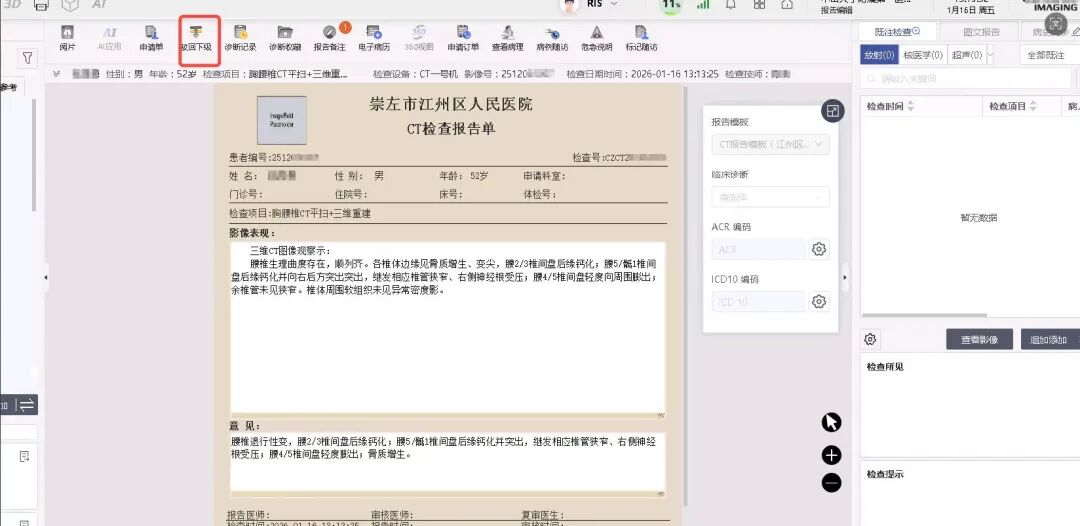Open ICD10 编码 settings gear
The width and height of the screenshot is (1080, 526).
pyautogui.click(x=818, y=302)
